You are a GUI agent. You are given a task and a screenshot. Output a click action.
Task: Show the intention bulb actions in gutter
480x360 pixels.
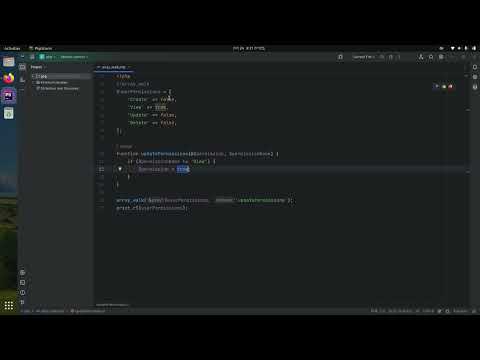(x=120, y=169)
